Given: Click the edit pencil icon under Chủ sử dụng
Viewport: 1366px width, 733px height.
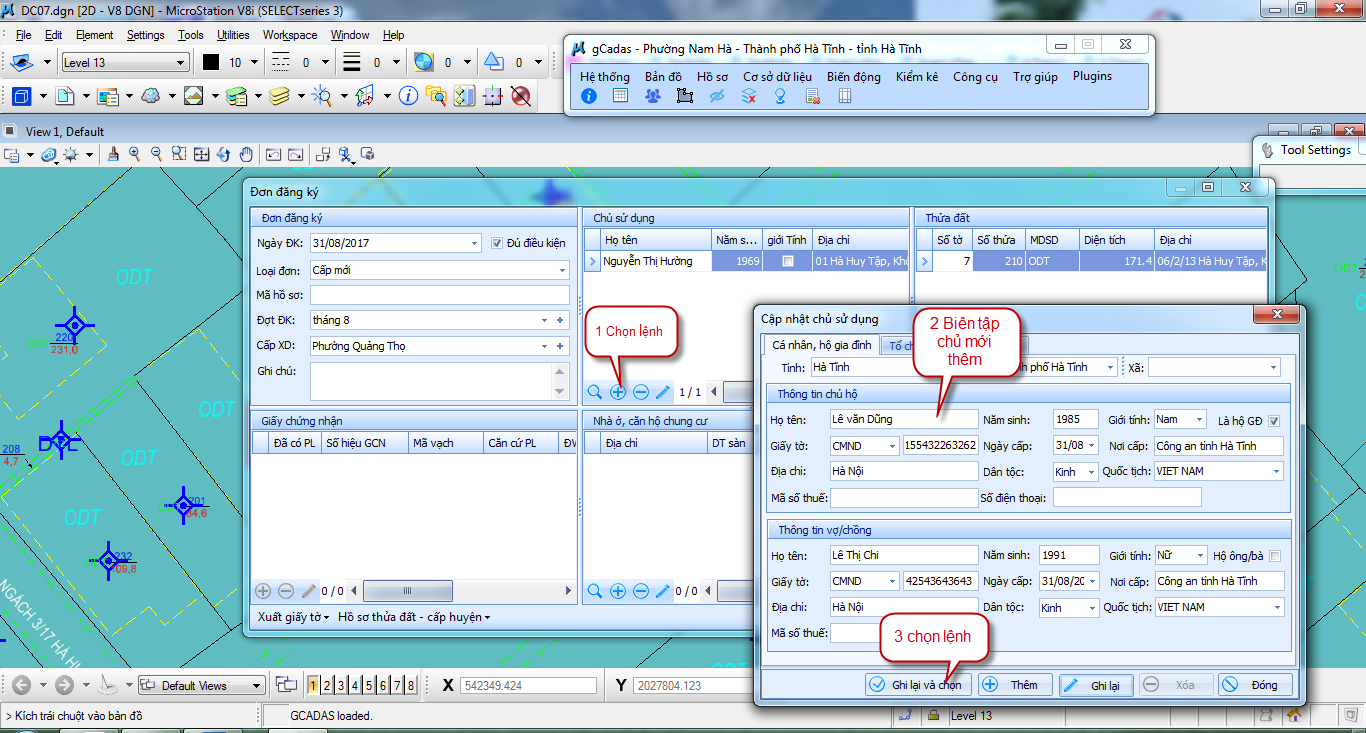Looking at the screenshot, I should click(662, 392).
